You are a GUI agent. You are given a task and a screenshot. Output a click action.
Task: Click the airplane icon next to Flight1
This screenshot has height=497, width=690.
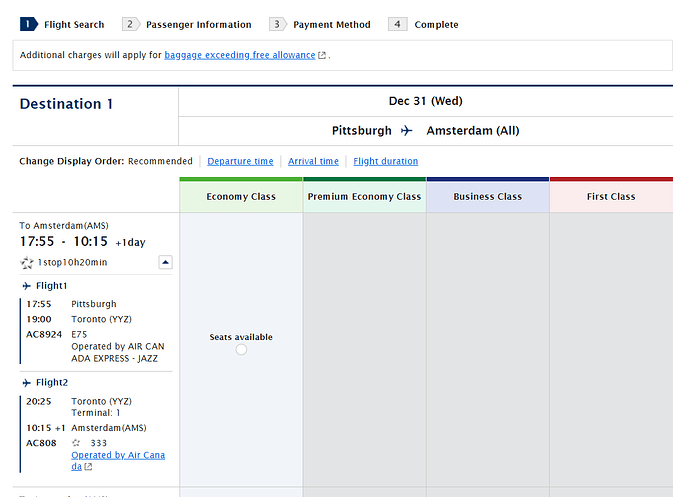(27, 286)
